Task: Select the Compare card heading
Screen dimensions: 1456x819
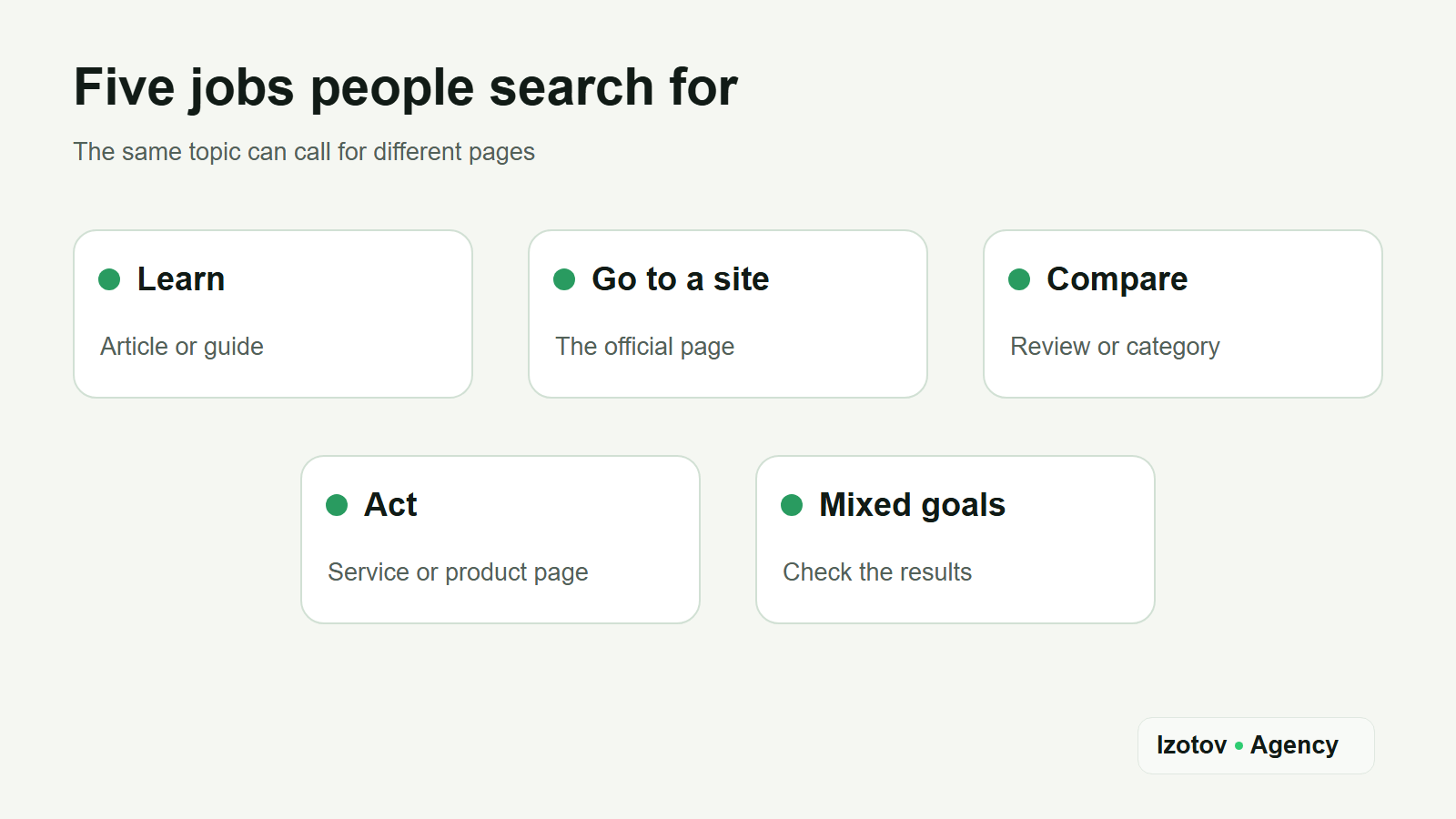Action: (1117, 280)
